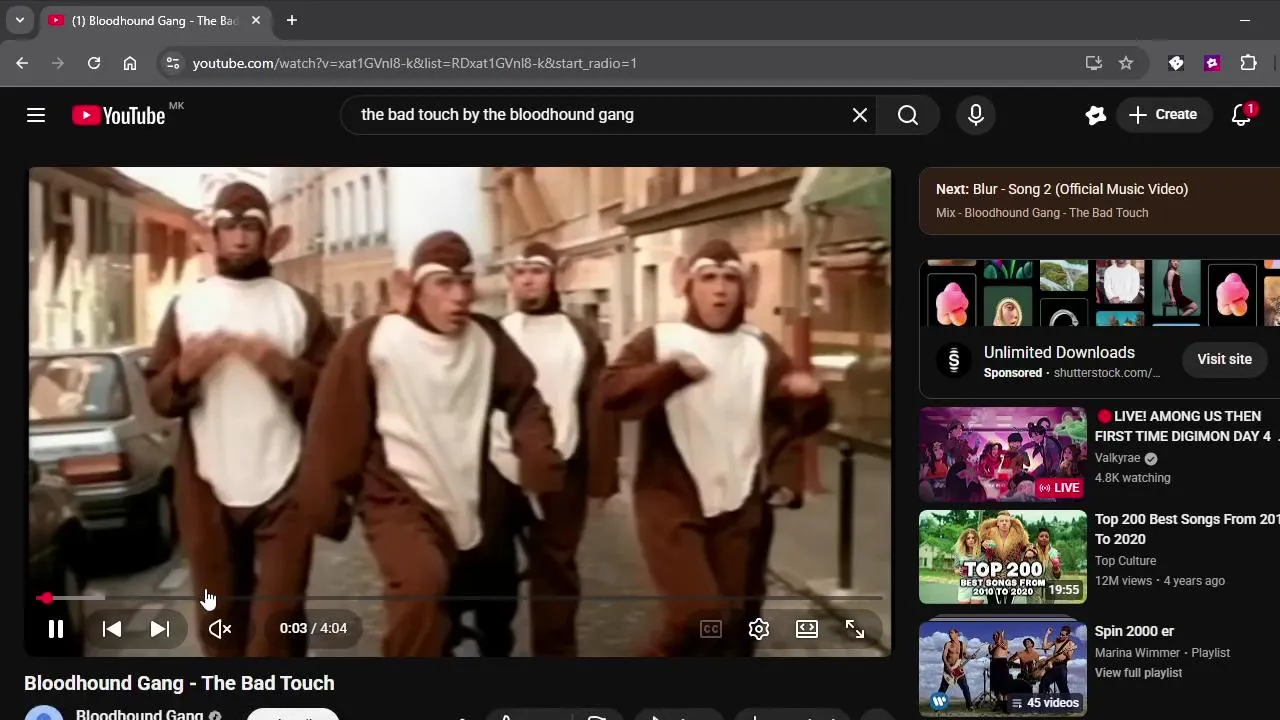The height and width of the screenshot is (720, 1280).
Task: Click the purple extension icon
Action: pyautogui.click(x=1213, y=63)
